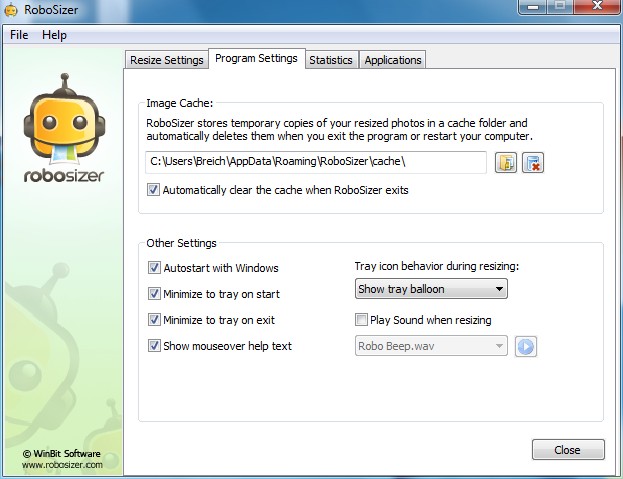Switch to the Resize Settings tab

point(166,60)
